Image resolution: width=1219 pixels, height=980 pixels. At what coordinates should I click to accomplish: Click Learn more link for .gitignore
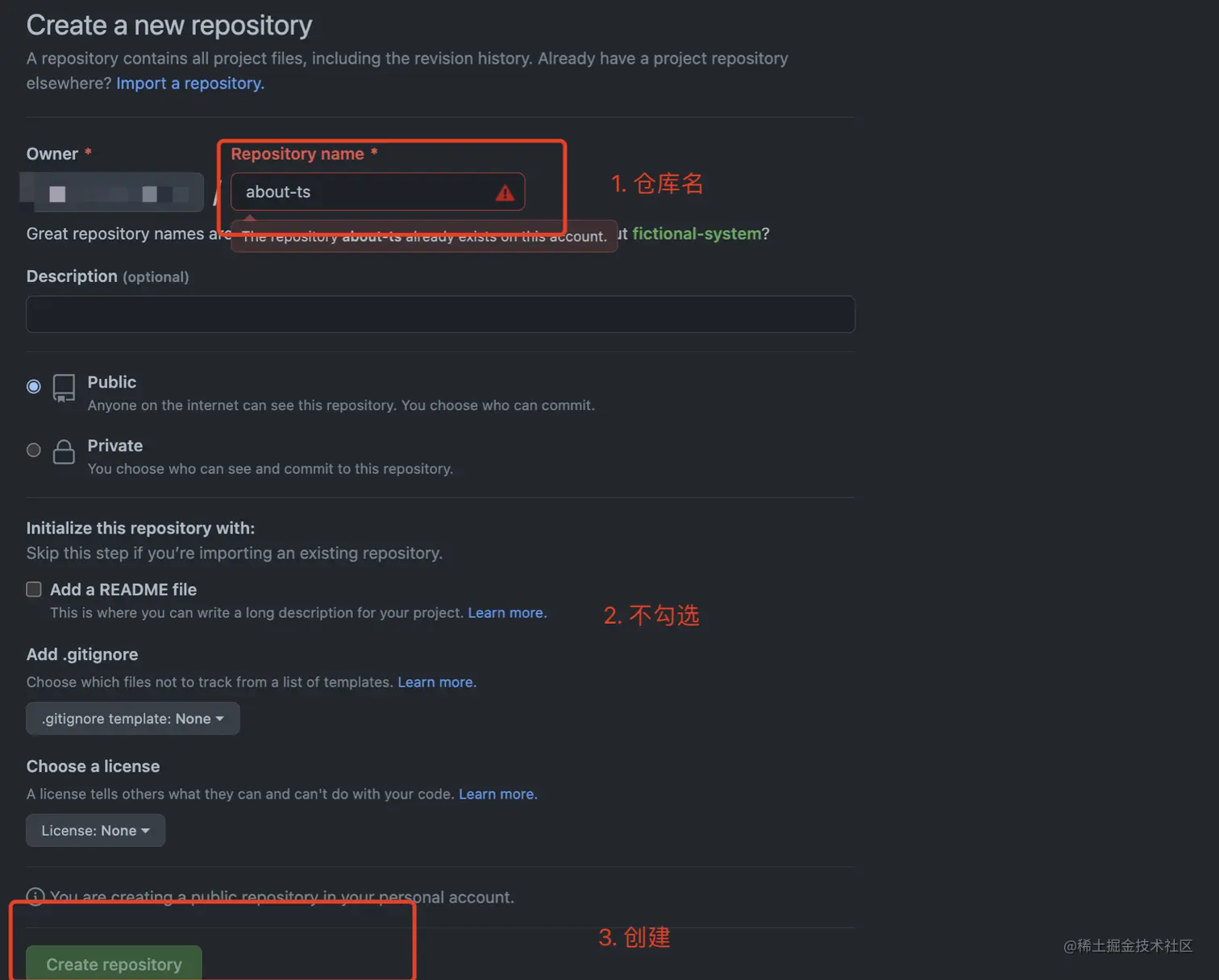tap(437, 682)
